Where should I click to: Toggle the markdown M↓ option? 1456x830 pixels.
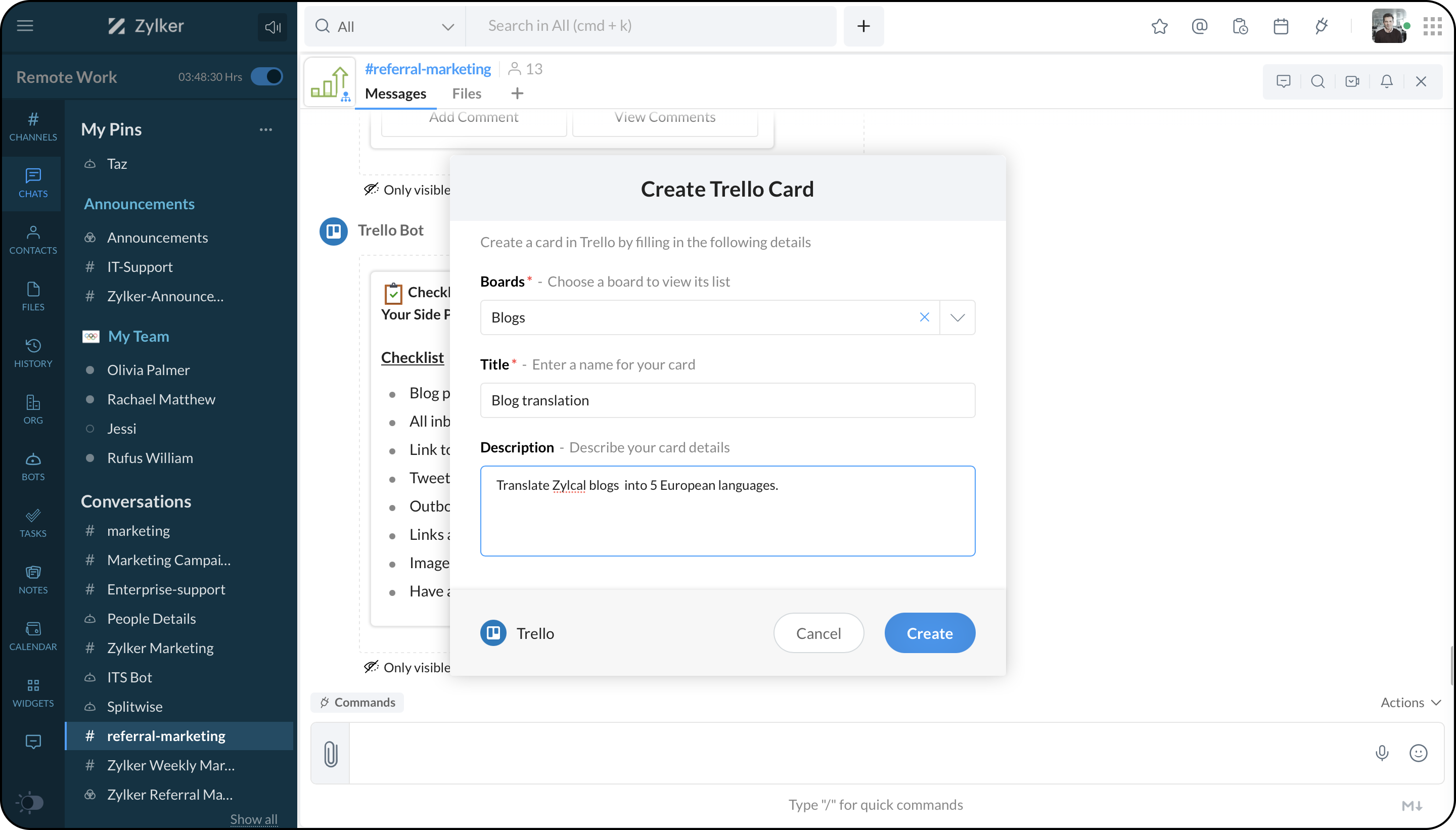pos(1412,806)
